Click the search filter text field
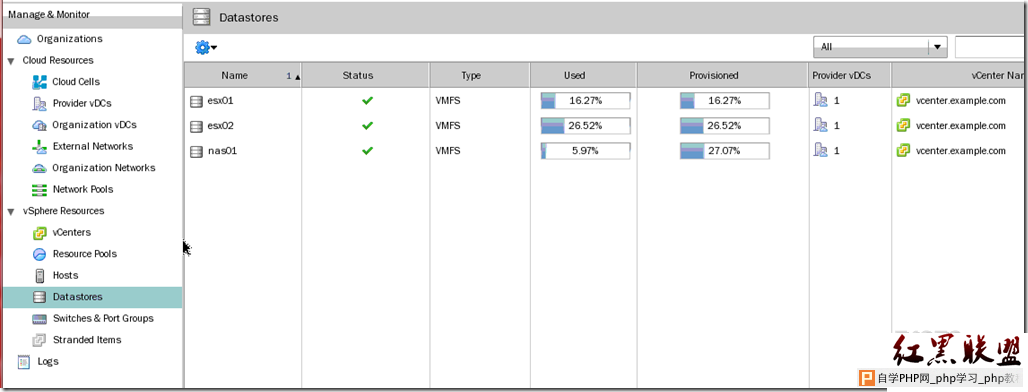The width and height of the screenshot is (1028, 392). [991, 47]
